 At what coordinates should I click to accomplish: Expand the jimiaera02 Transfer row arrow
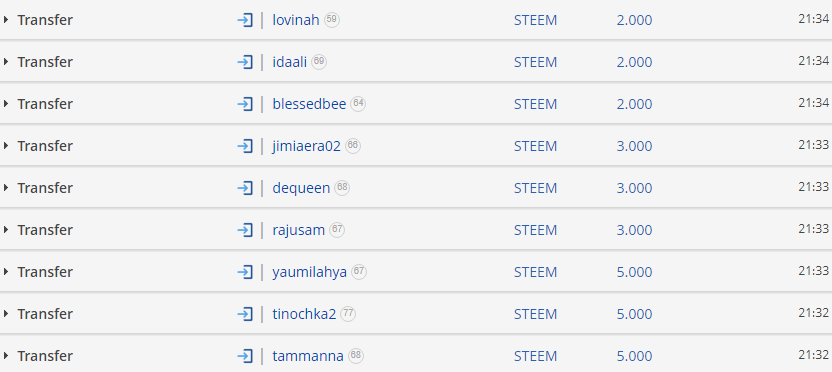tap(6, 146)
